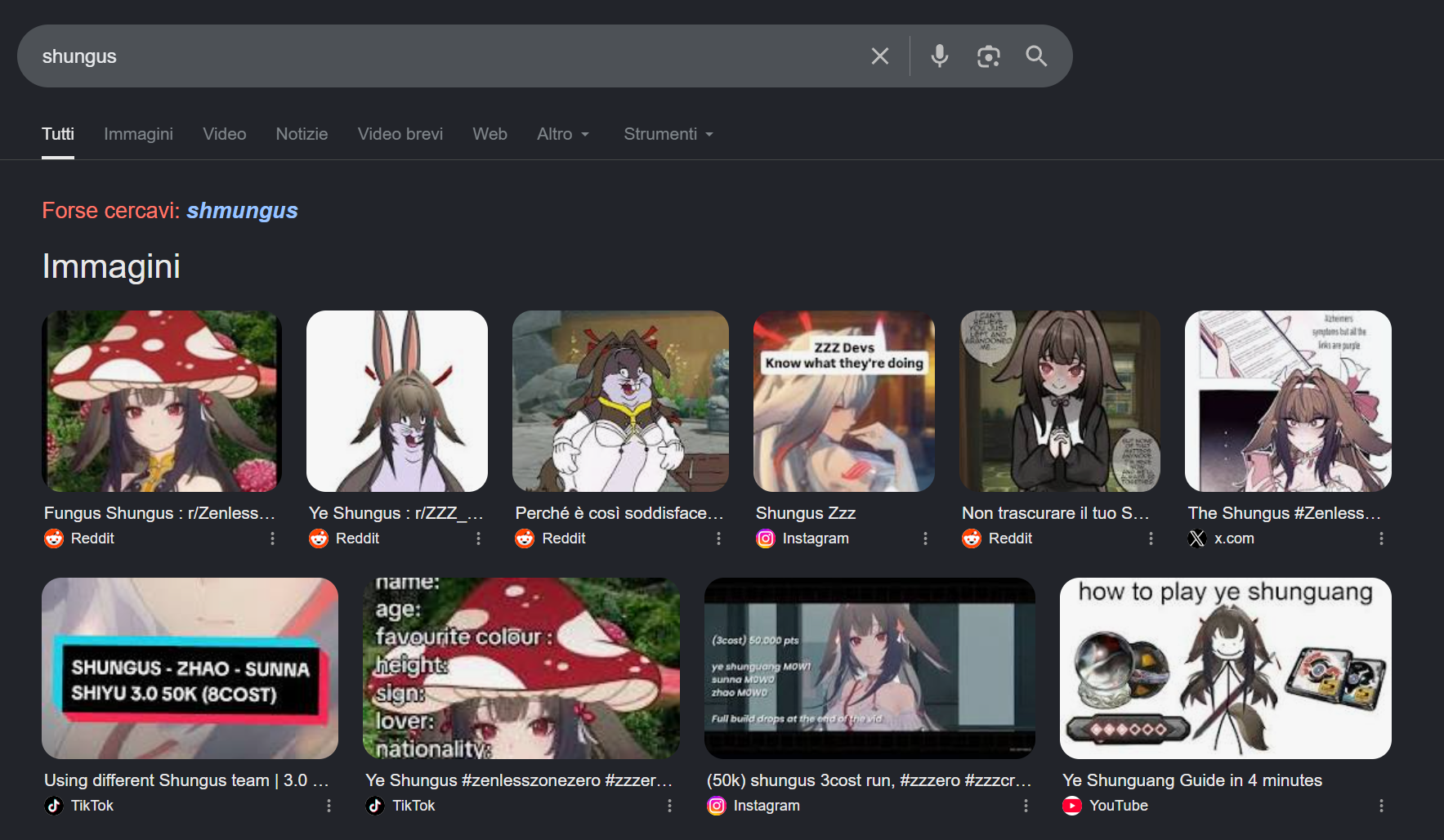Open the SHUNGUS - ZHAO - SUNNA thumbnail
1444x840 pixels.
(x=190, y=668)
